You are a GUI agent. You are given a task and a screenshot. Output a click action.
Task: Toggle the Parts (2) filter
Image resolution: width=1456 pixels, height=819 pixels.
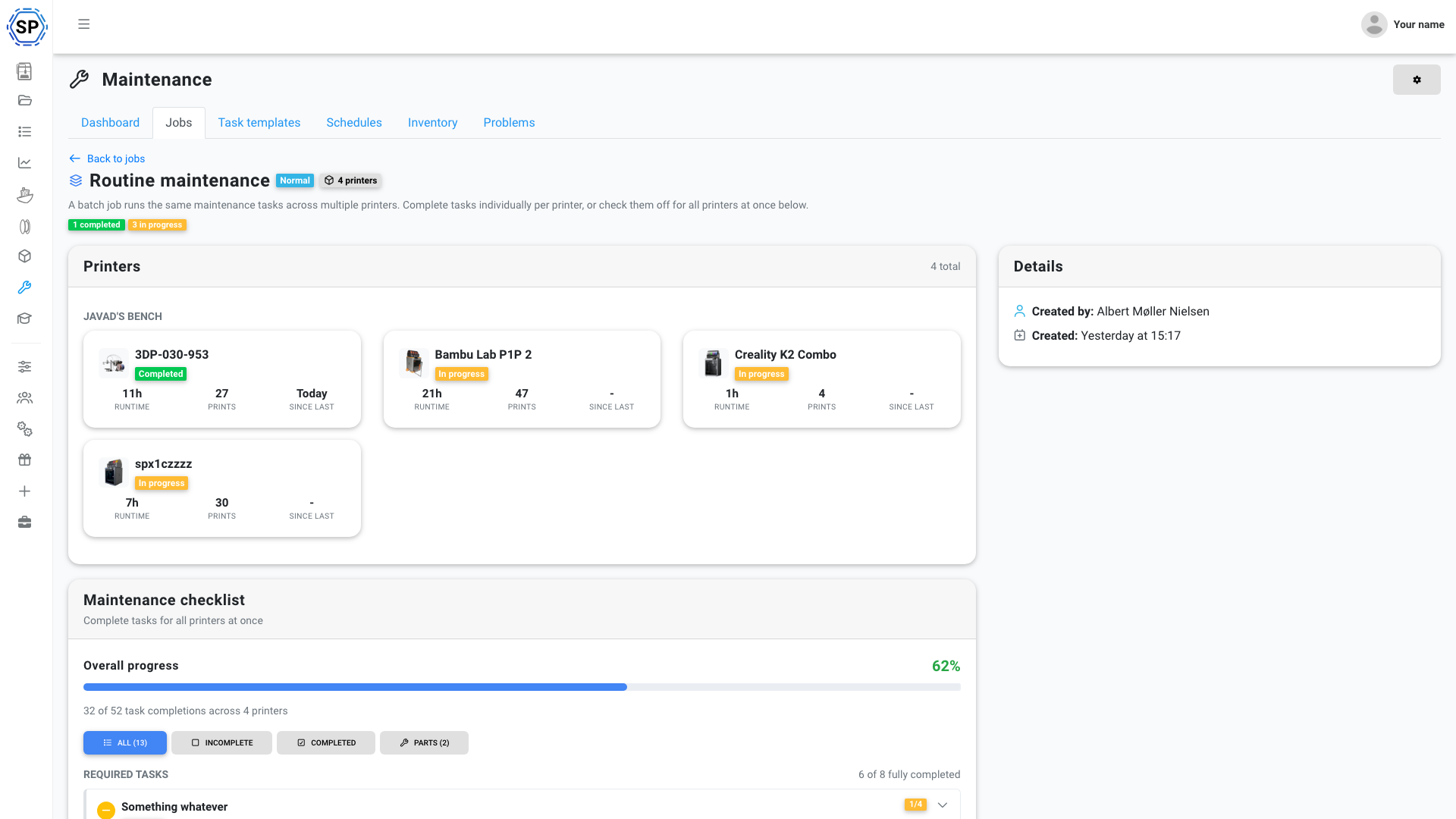[x=424, y=742]
